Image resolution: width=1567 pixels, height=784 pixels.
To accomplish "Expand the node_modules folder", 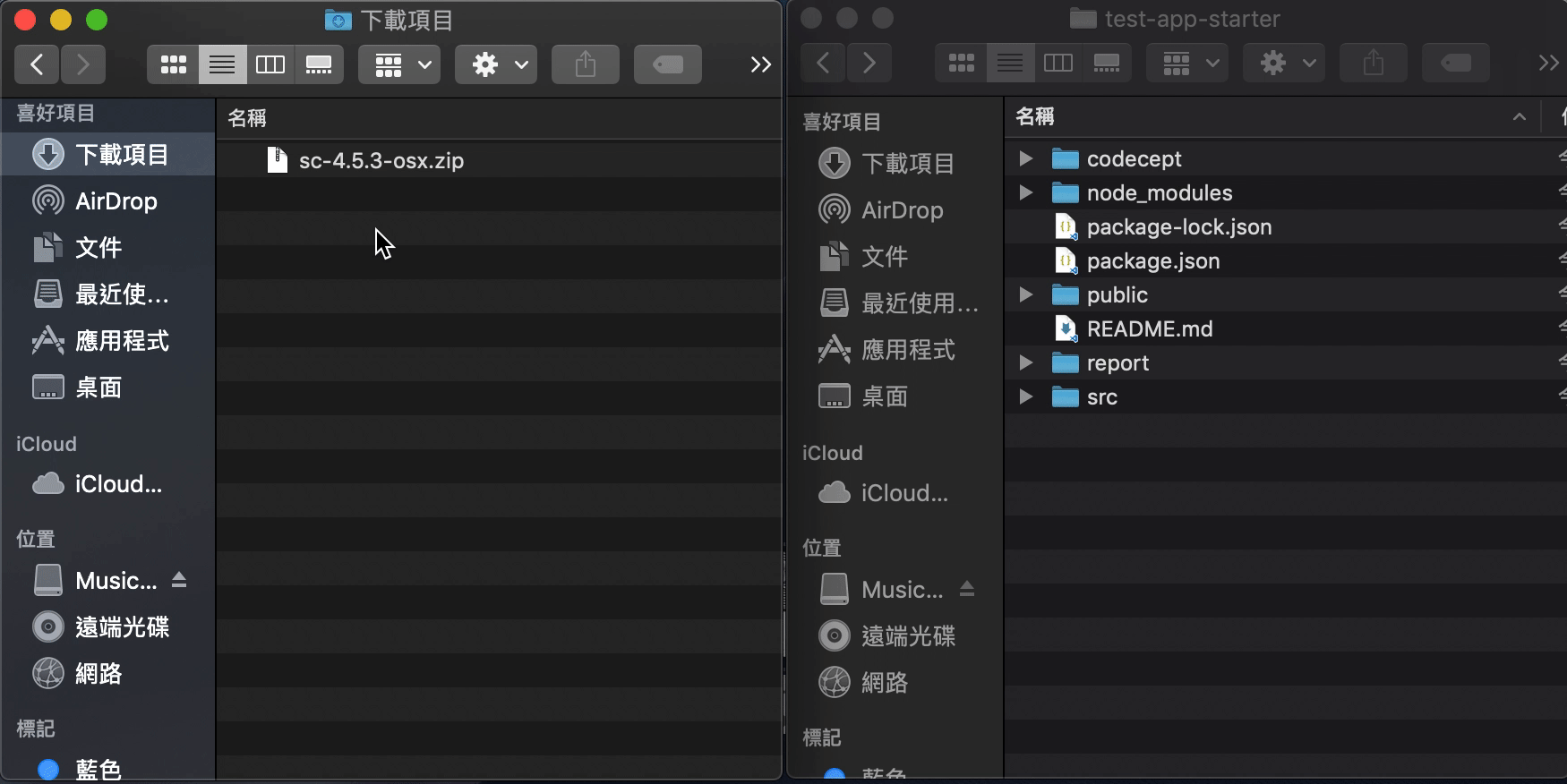I will (x=1026, y=192).
